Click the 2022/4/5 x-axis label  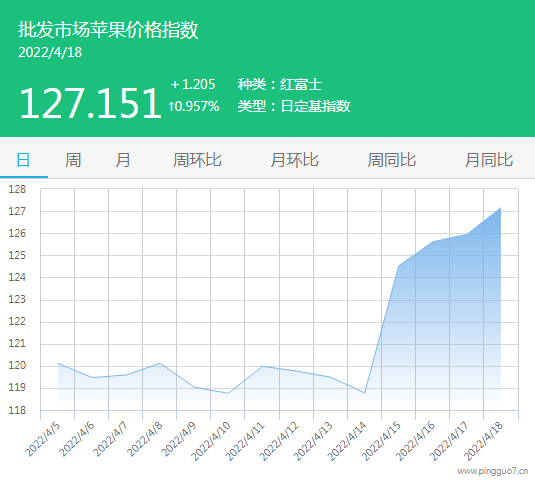coord(43,439)
